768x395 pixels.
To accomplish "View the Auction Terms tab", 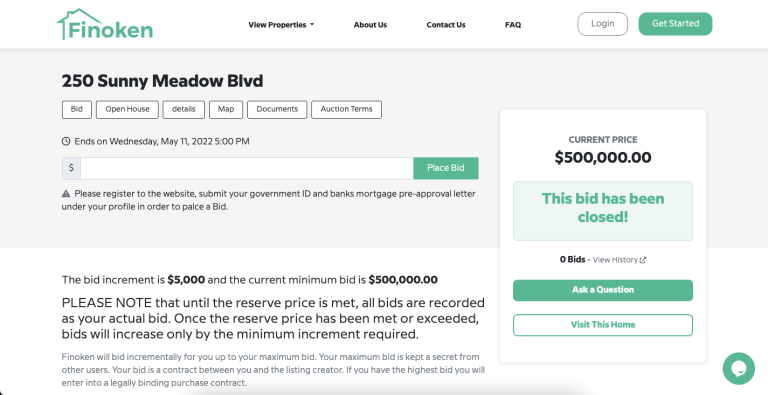I will click(x=347, y=110).
